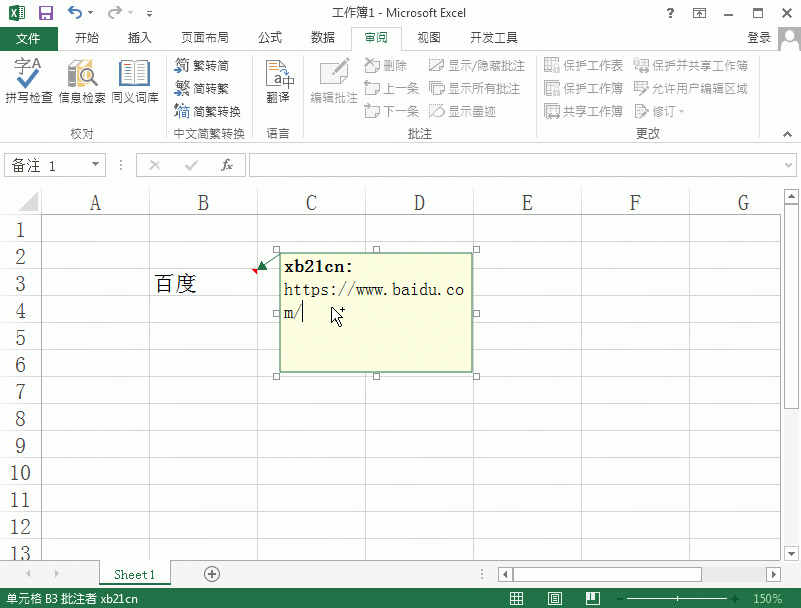Save the workbook via Quick Access toolbar
Viewport: 801px width, 608px height.
pyautogui.click(x=45, y=12)
